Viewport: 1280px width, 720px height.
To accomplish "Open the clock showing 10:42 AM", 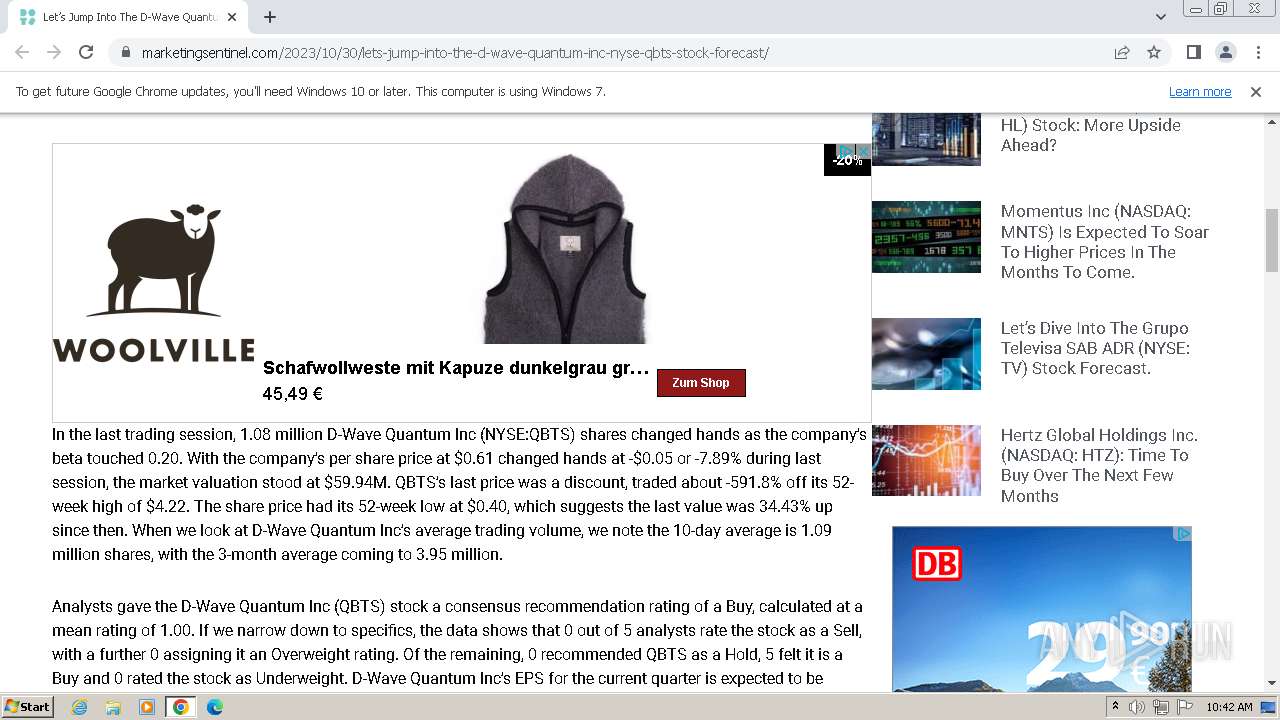I will point(1229,707).
